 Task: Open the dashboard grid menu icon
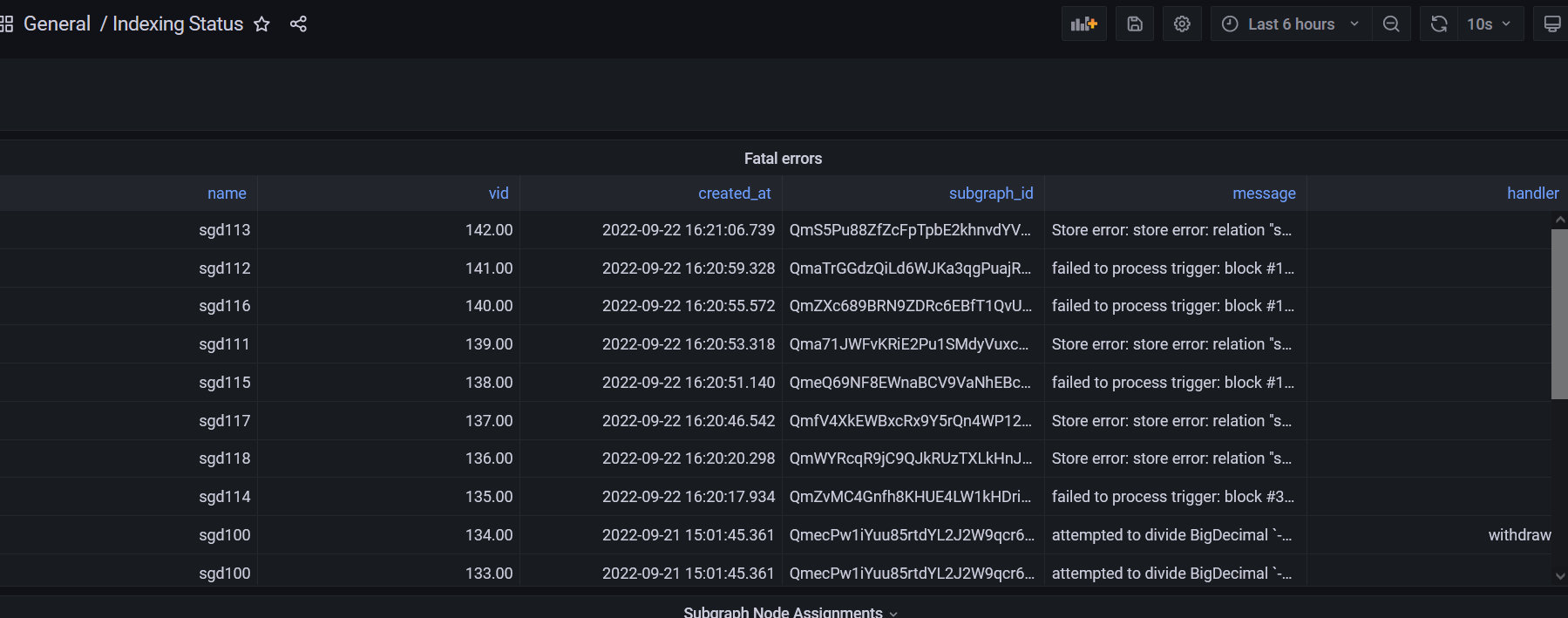click(6, 24)
